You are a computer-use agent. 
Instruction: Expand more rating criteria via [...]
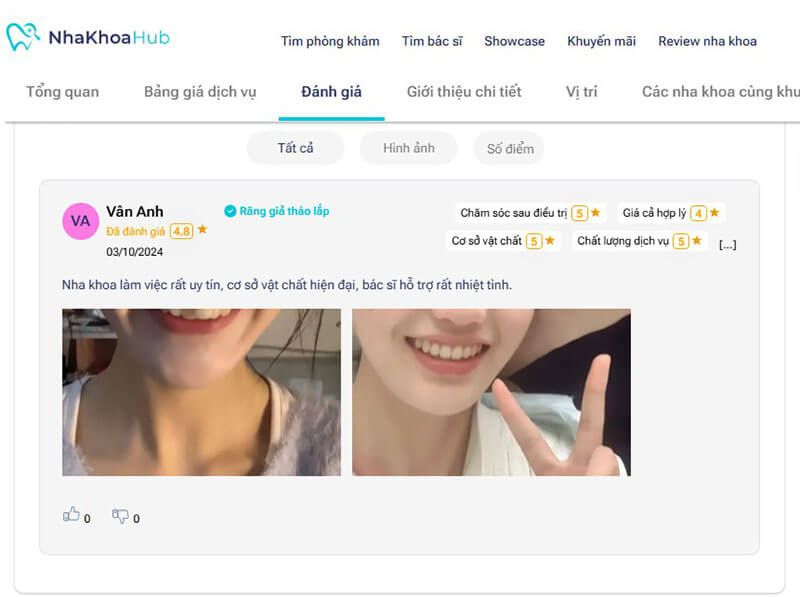pyautogui.click(x=728, y=245)
